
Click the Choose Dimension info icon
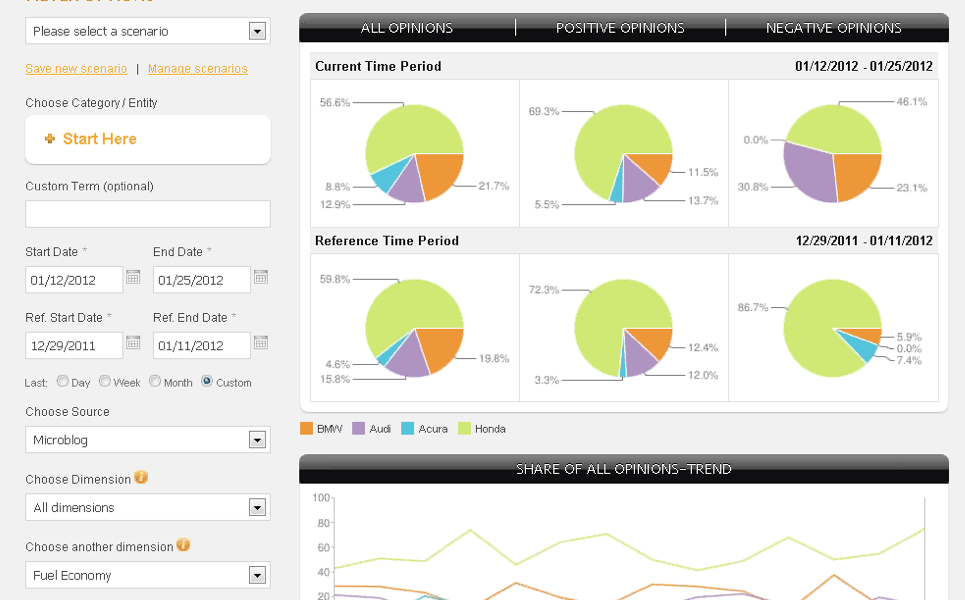tap(141, 478)
